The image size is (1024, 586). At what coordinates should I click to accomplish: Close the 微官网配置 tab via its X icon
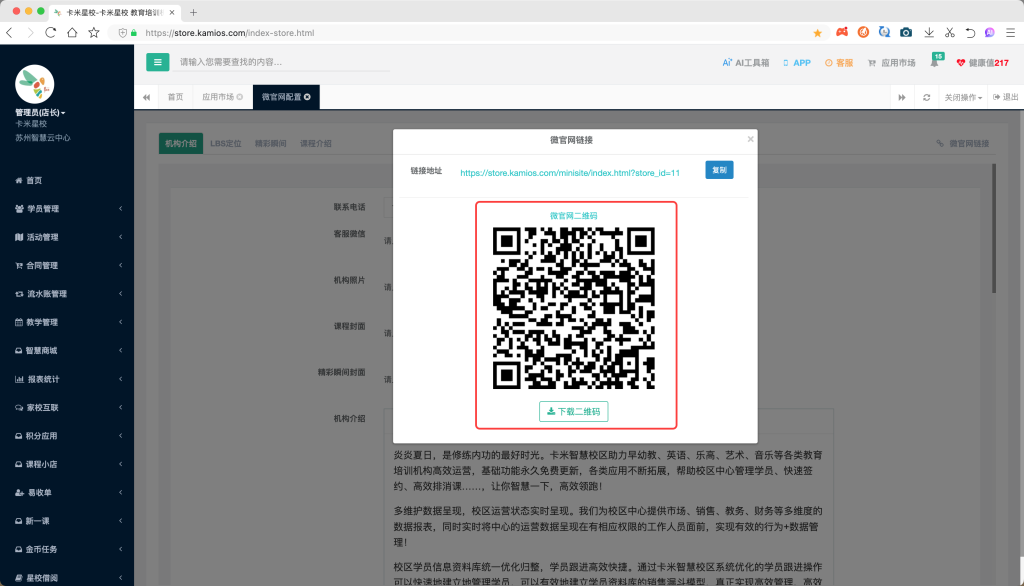tap(308, 97)
